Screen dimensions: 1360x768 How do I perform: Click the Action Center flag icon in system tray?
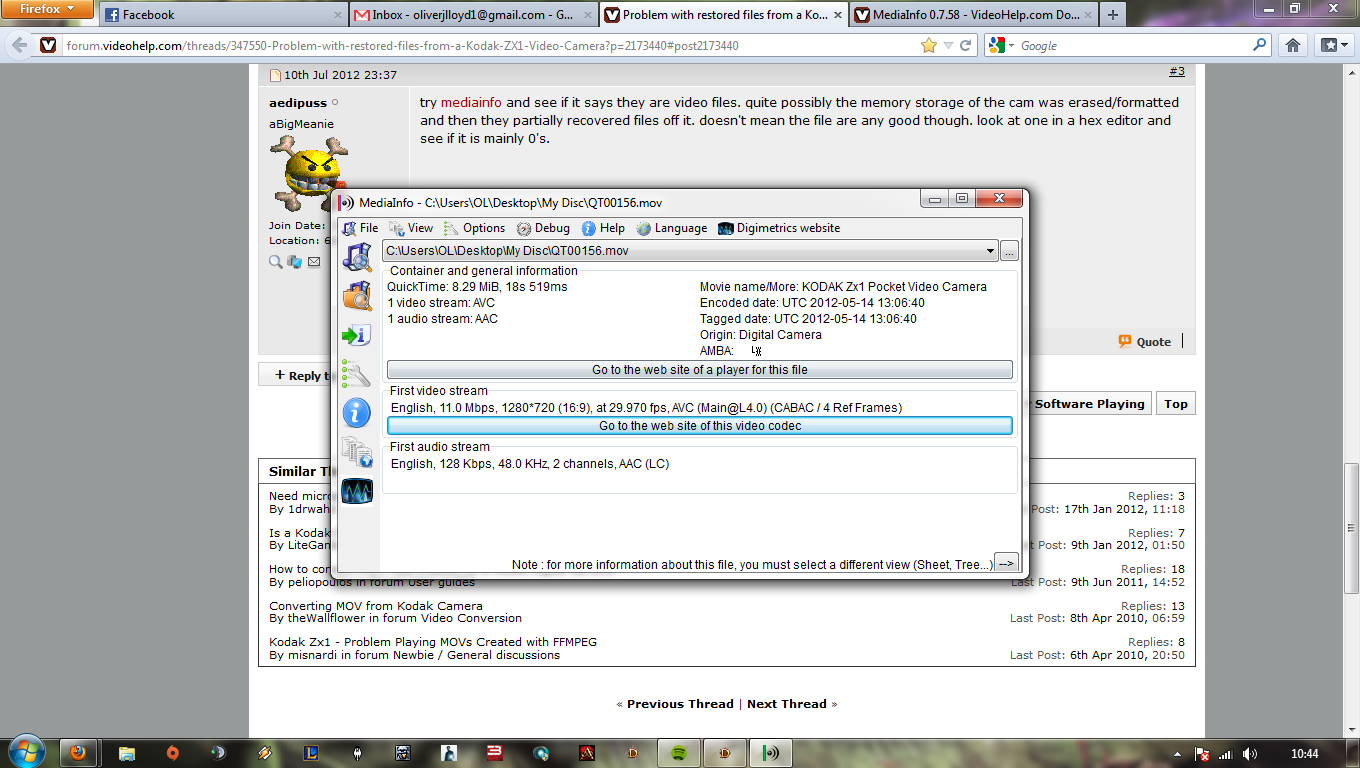[x=1203, y=753]
